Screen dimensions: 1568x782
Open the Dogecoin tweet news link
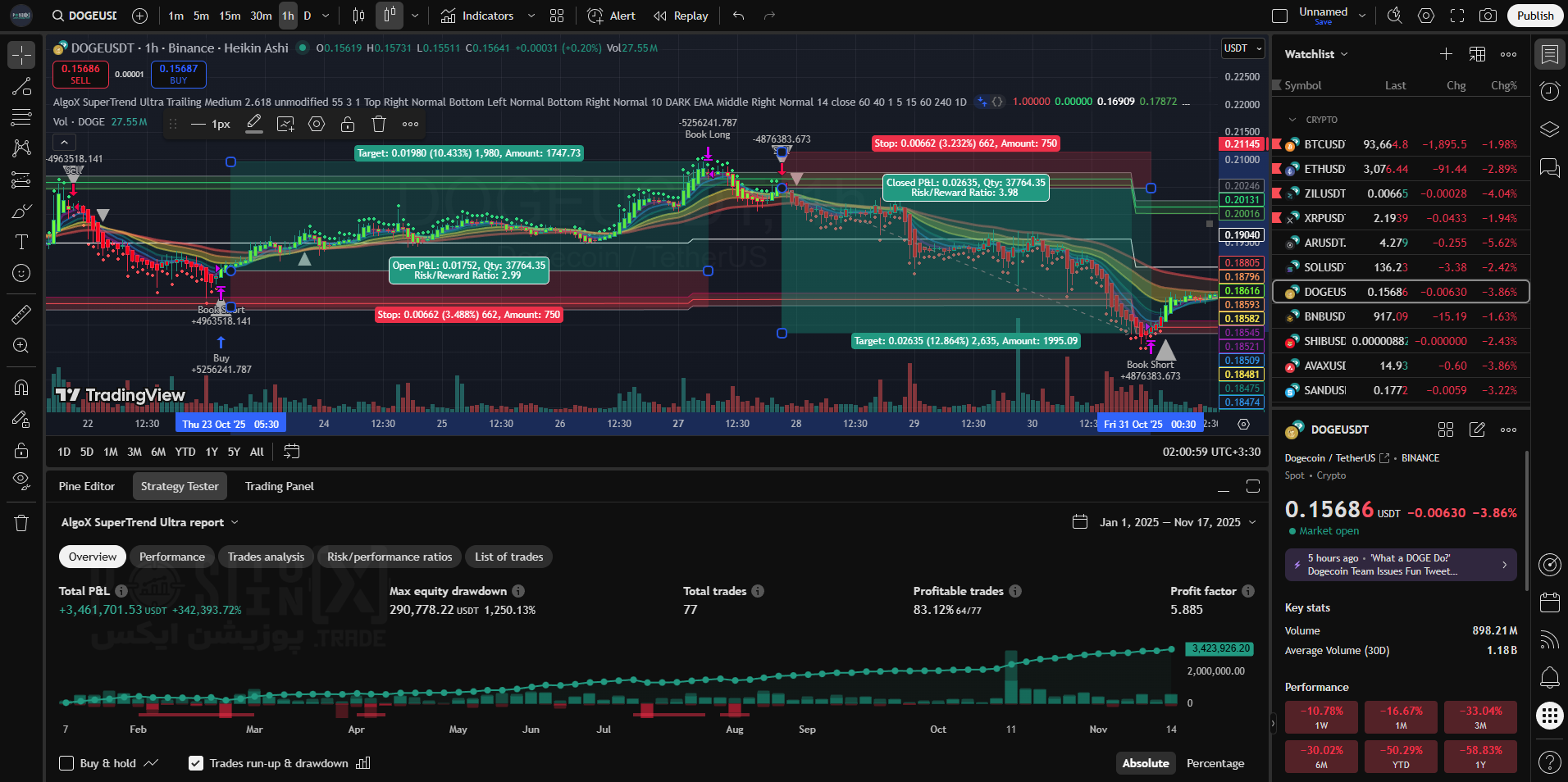(x=1400, y=565)
